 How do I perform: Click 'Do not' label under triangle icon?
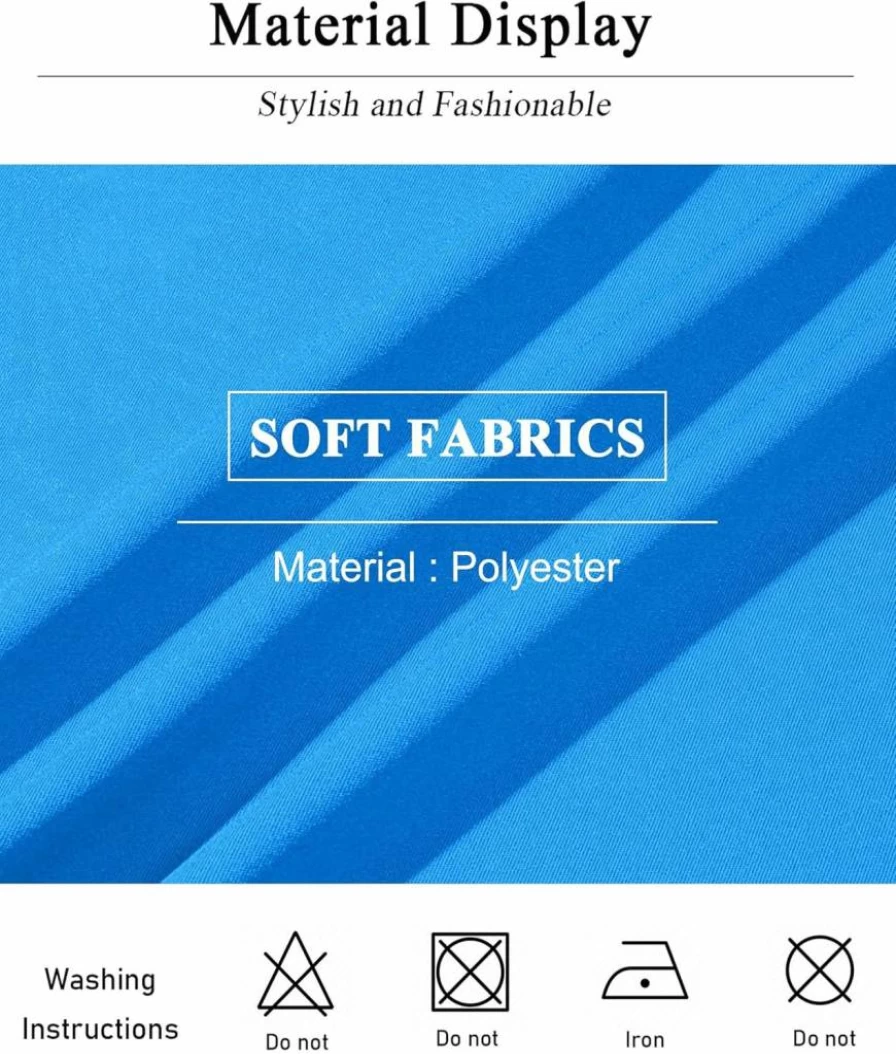pyautogui.click(x=296, y=1042)
